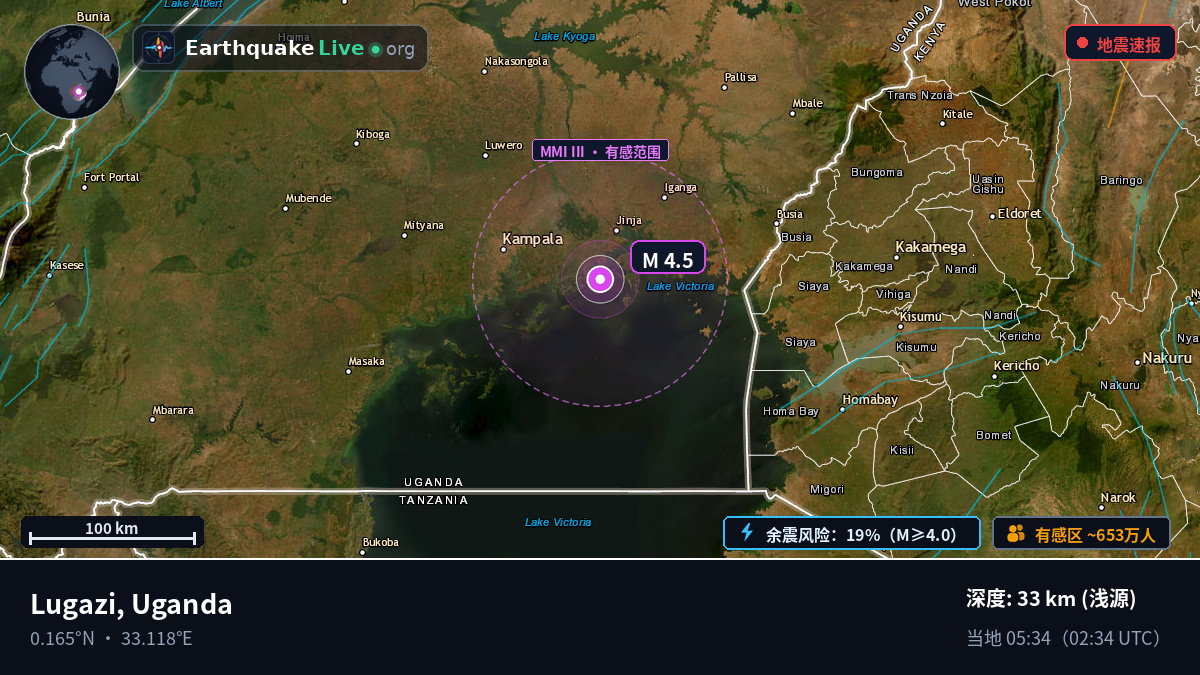The width and height of the screenshot is (1200, 675).
Task: Click the lightning bolt aftershock icon
Action: (746, 533)
